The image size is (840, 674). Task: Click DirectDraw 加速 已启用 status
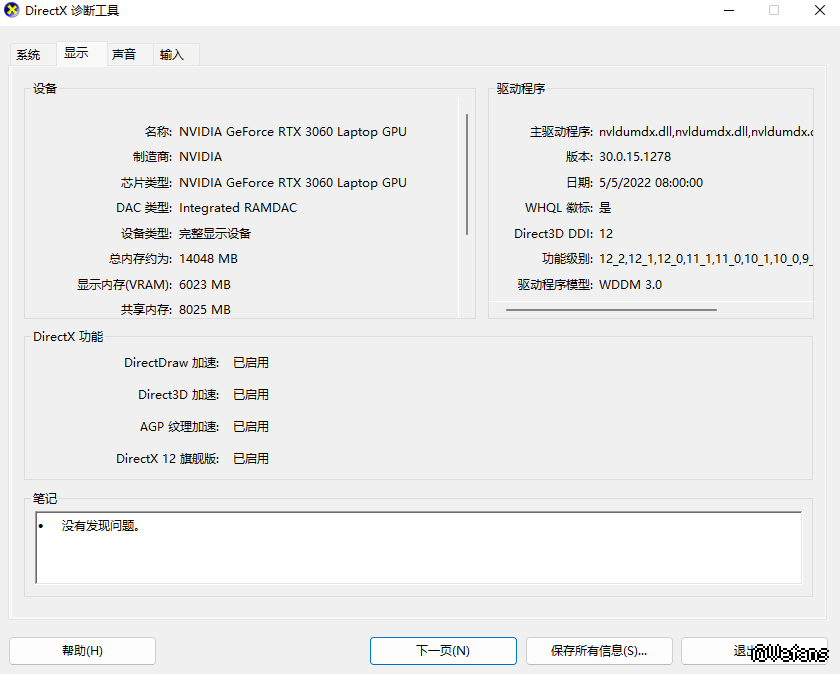(x=251, y=363)
